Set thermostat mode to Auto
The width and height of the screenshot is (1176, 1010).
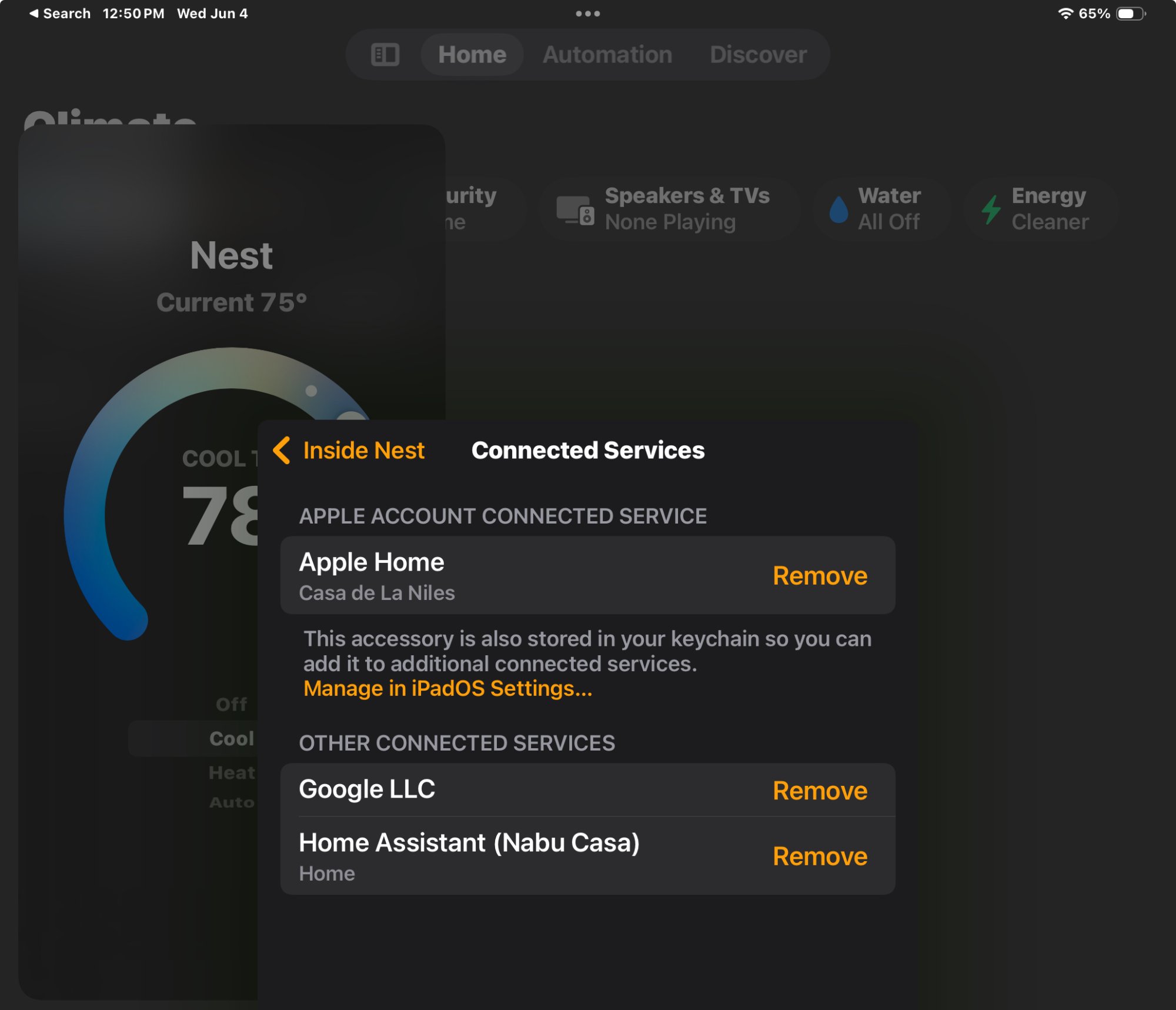231,802
